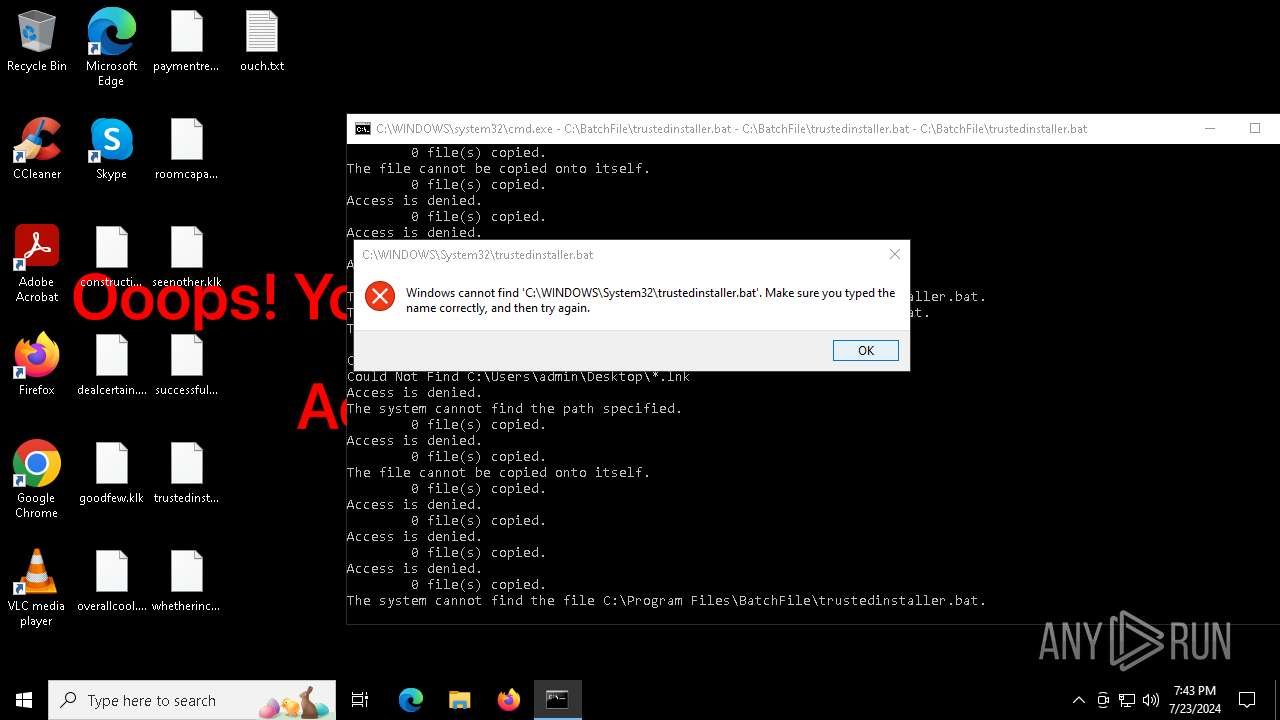Open Adobe Acrobat desktop shortcut
The image size is (1280, 720).
pyautogui.click(x=37, y=264)
